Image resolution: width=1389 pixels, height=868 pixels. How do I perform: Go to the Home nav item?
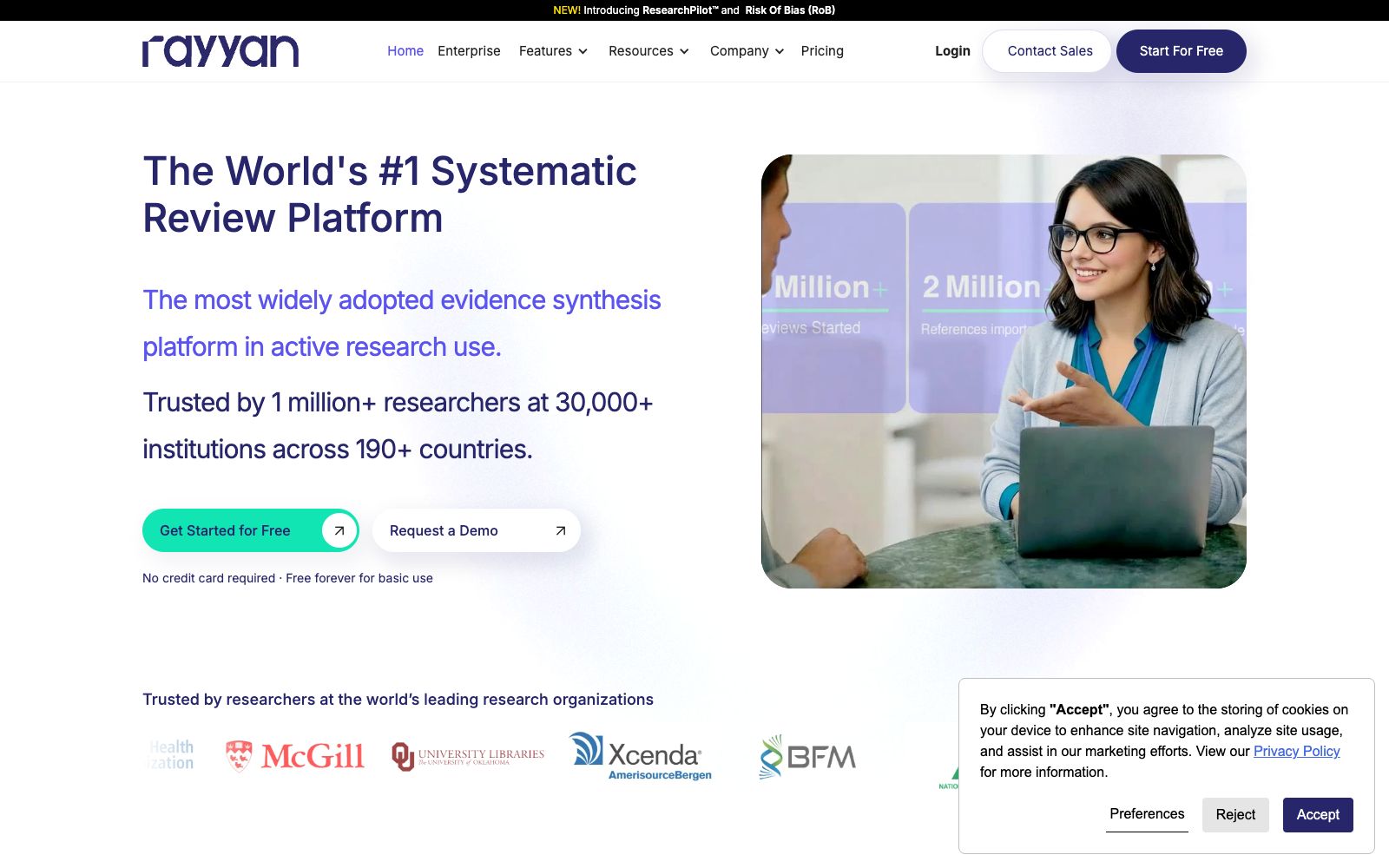(x=405, y=51)
